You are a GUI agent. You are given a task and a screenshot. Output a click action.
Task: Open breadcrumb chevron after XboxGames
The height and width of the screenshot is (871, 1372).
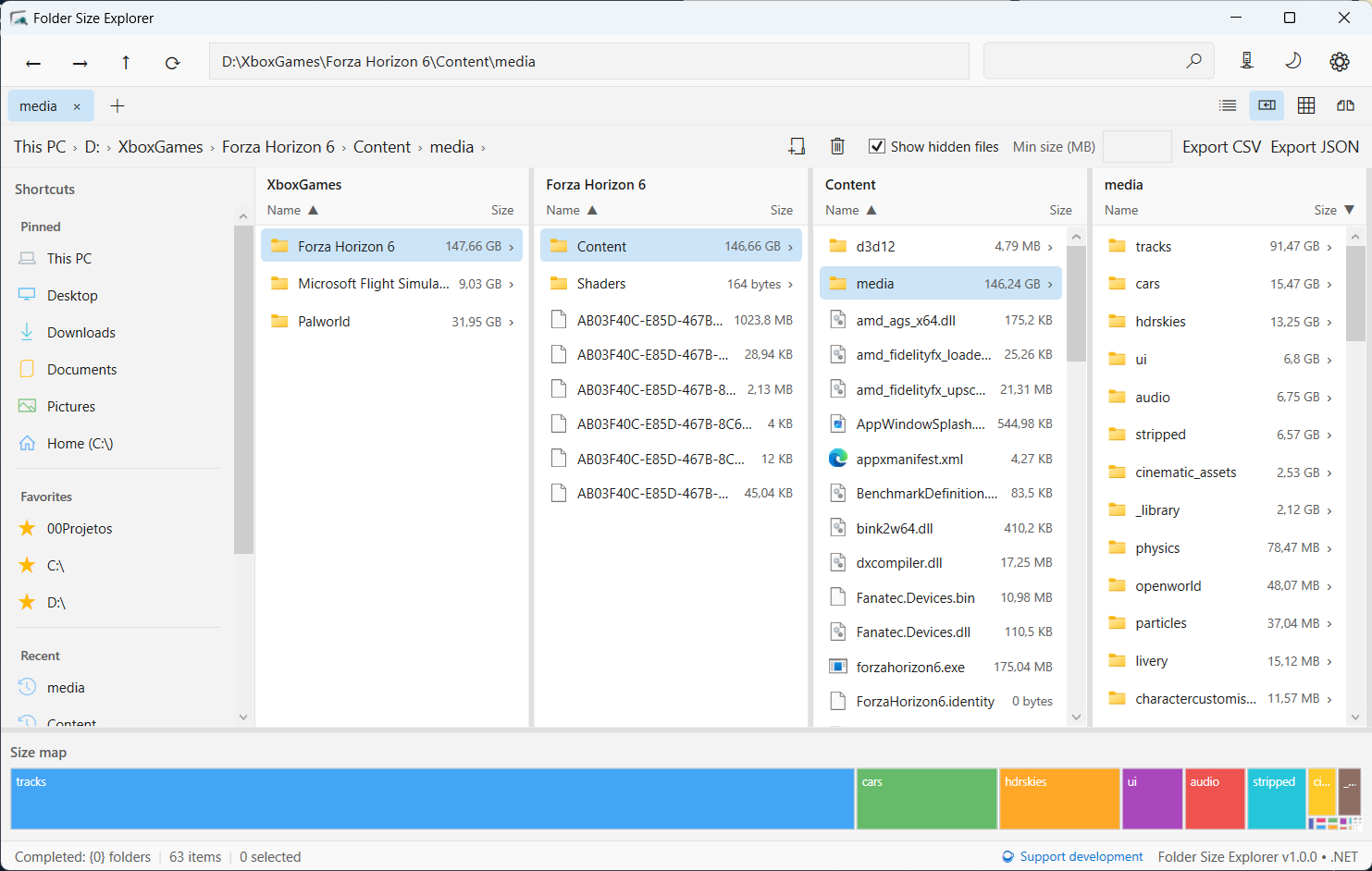click(212, 148)
